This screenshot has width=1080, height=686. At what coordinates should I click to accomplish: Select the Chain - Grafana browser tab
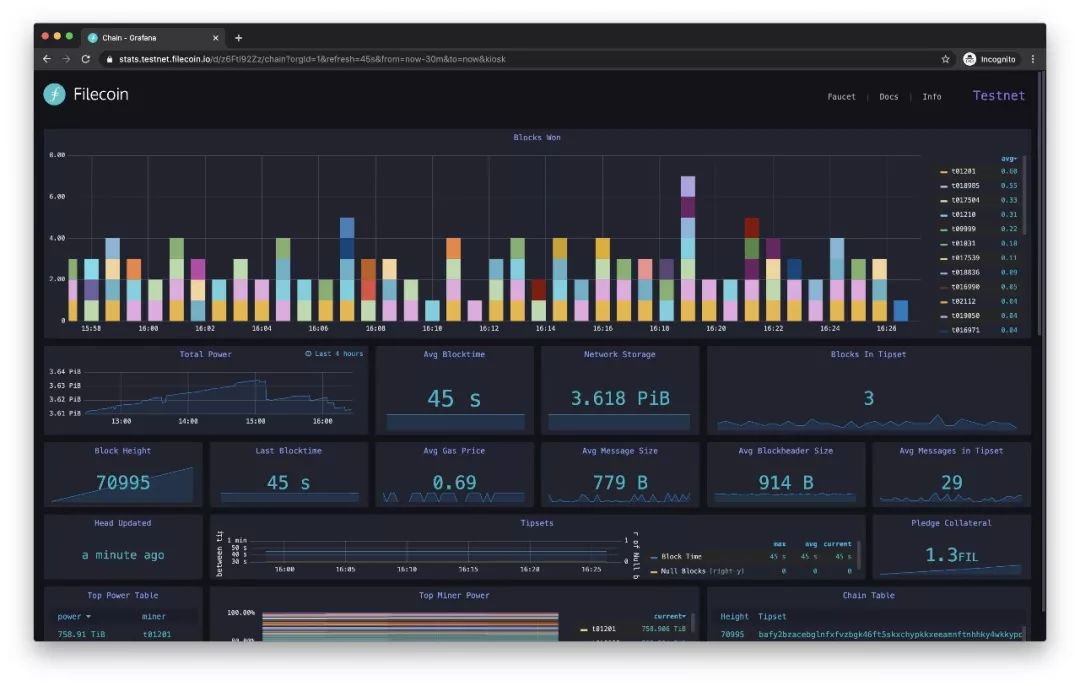[153, 38]
